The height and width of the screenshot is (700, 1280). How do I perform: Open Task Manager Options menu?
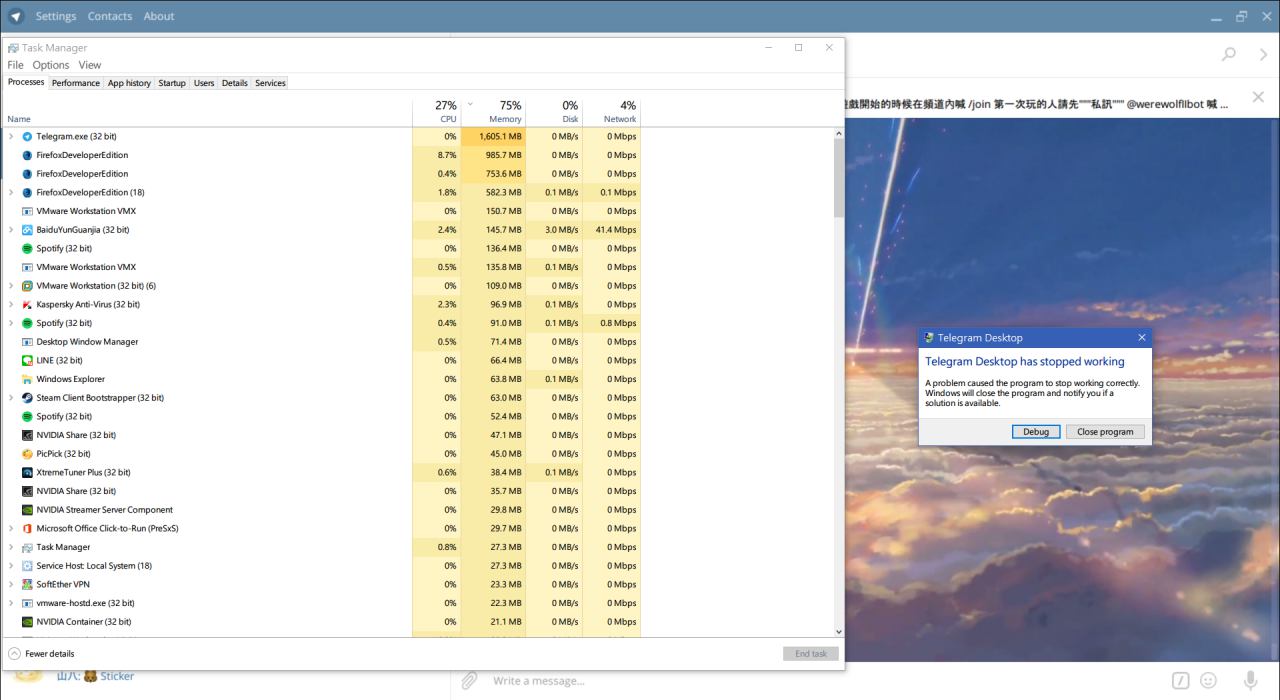coord(51,65)
